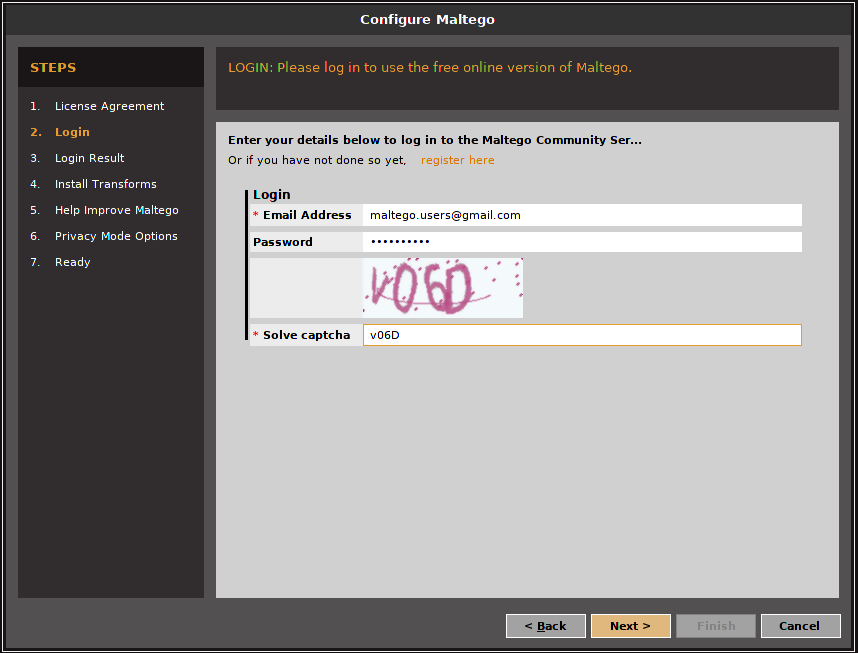
Task: Go to the Login Result step
Action: 89,158
